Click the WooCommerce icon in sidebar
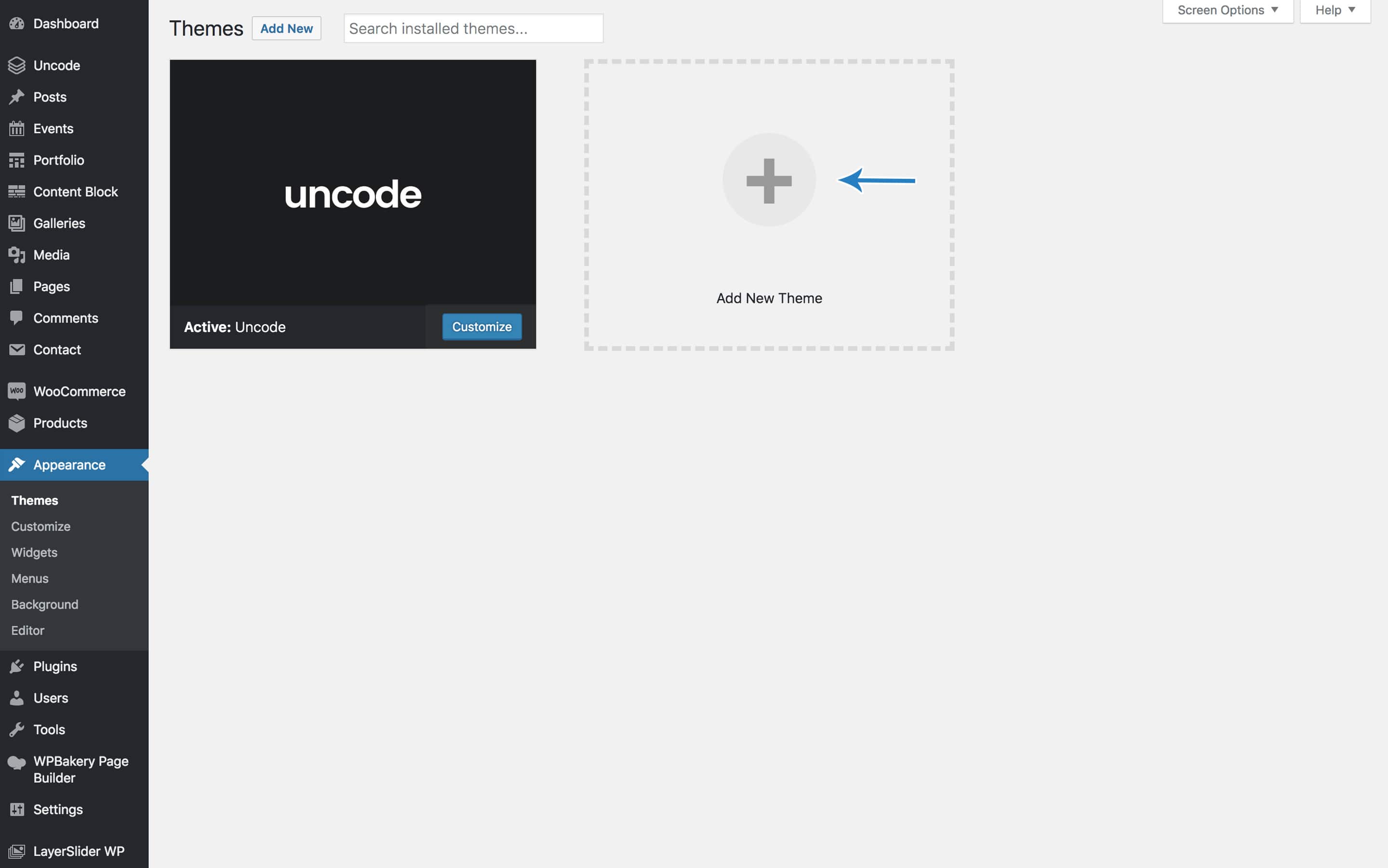Screen dimensions: 1388x868 tap(16, 391)
